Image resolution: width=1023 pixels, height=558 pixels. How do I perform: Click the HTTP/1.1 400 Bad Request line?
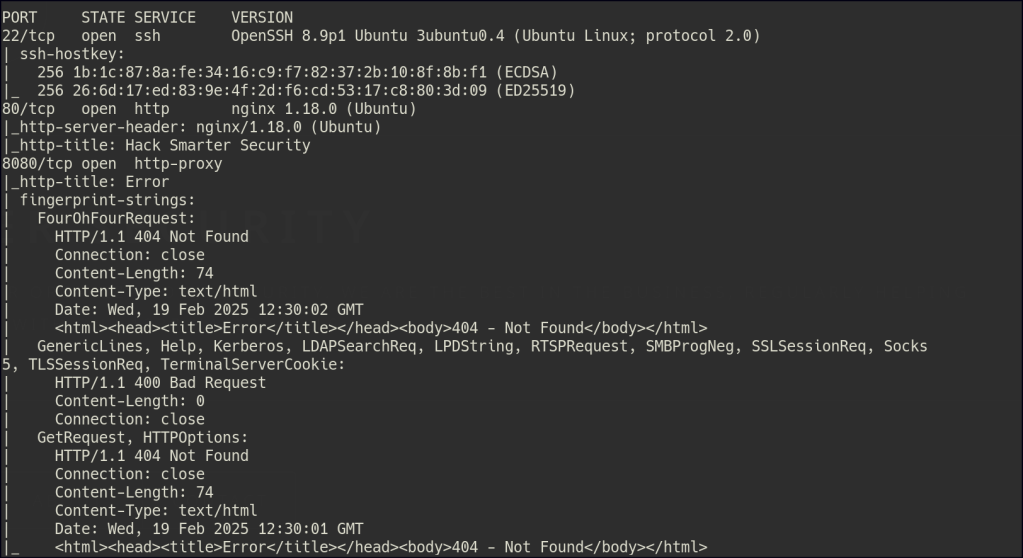pyautogui.click(x=160, y=382)
